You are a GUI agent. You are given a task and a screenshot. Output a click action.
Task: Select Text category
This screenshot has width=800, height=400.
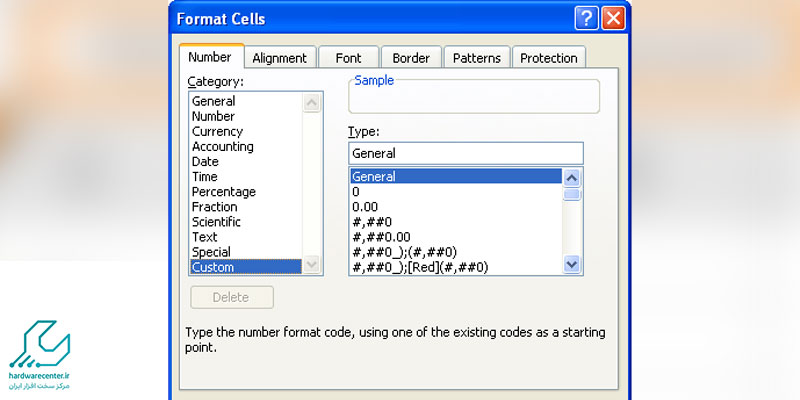(x=246, y=237)
